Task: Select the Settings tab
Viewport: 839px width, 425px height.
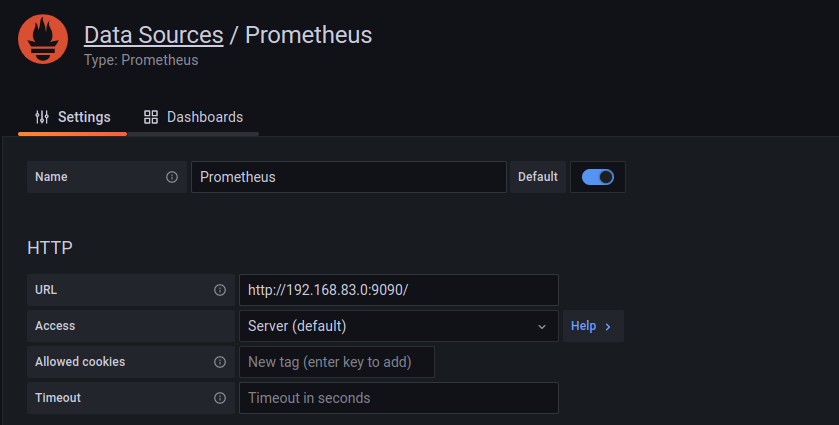Action: pyautogui.click(x=73, y=117)
